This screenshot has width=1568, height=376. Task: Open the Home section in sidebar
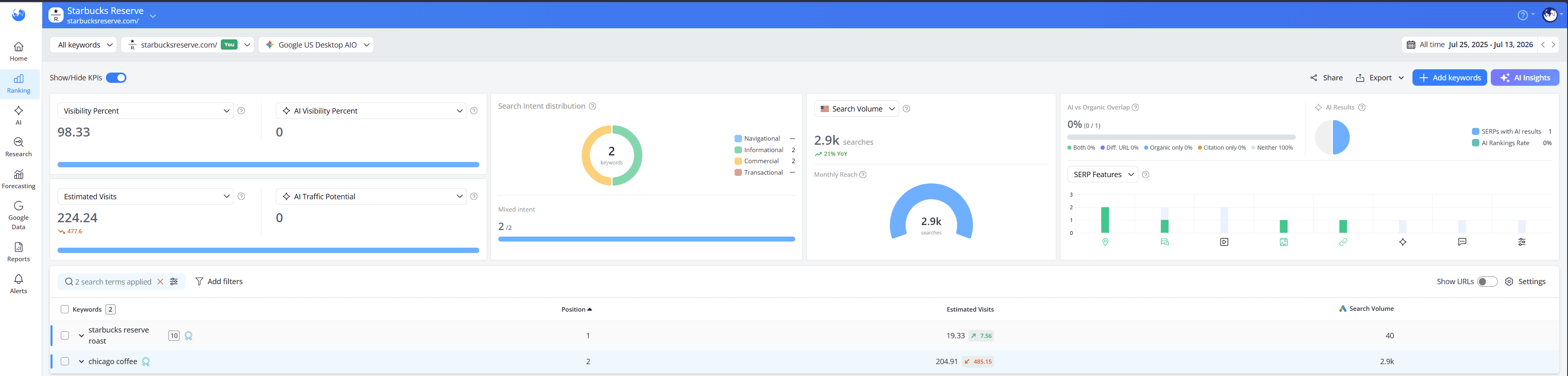coord(19,52)
